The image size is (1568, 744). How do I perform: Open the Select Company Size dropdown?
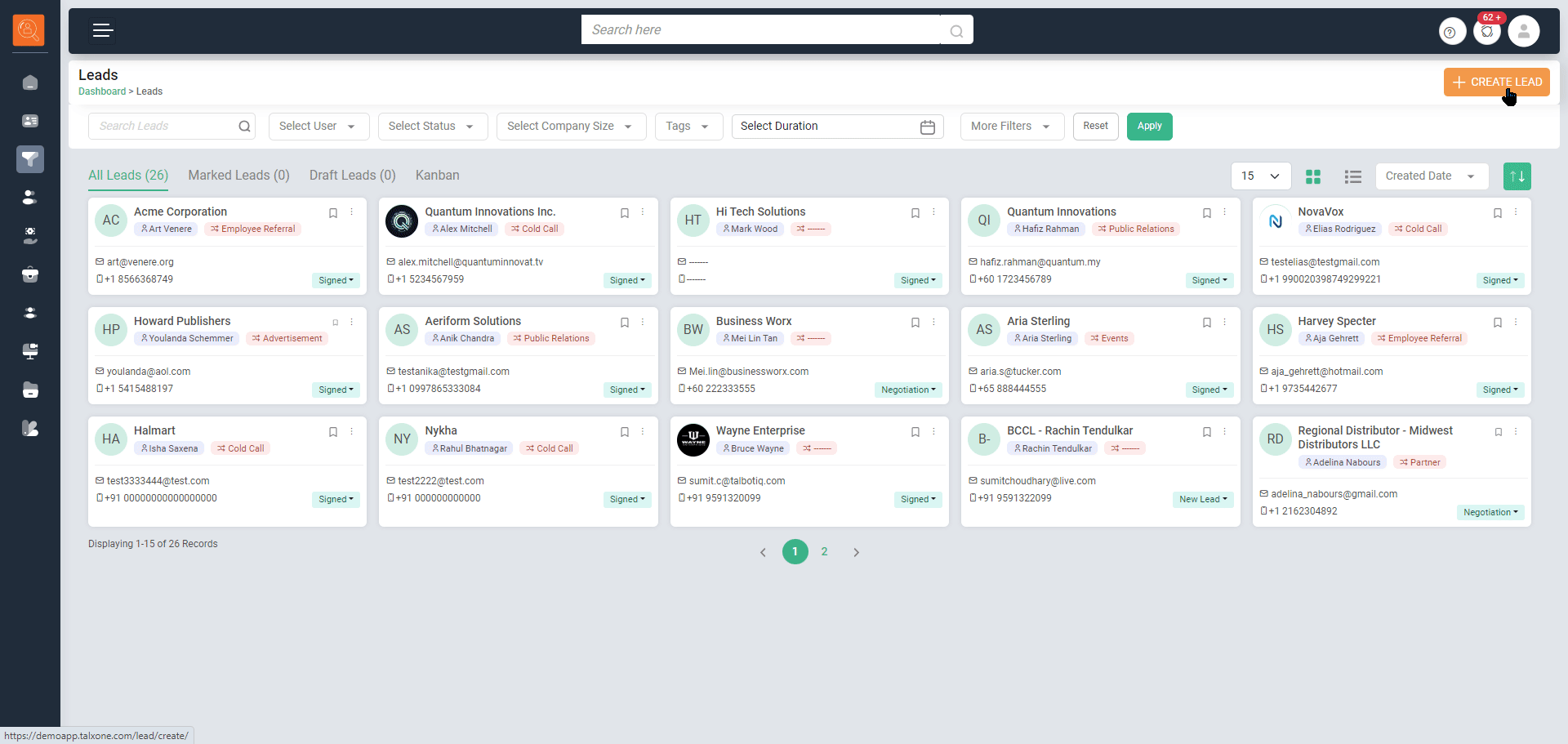tap(570, 127)
